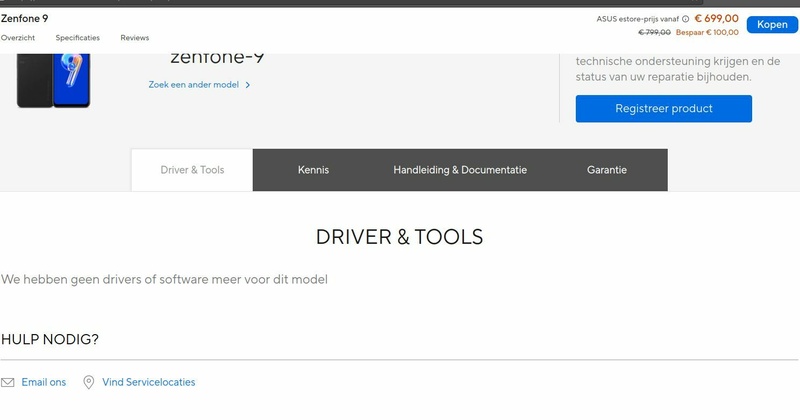Click the Zenfone 9 title in header

pyautogui.click(x=24, y=19)
